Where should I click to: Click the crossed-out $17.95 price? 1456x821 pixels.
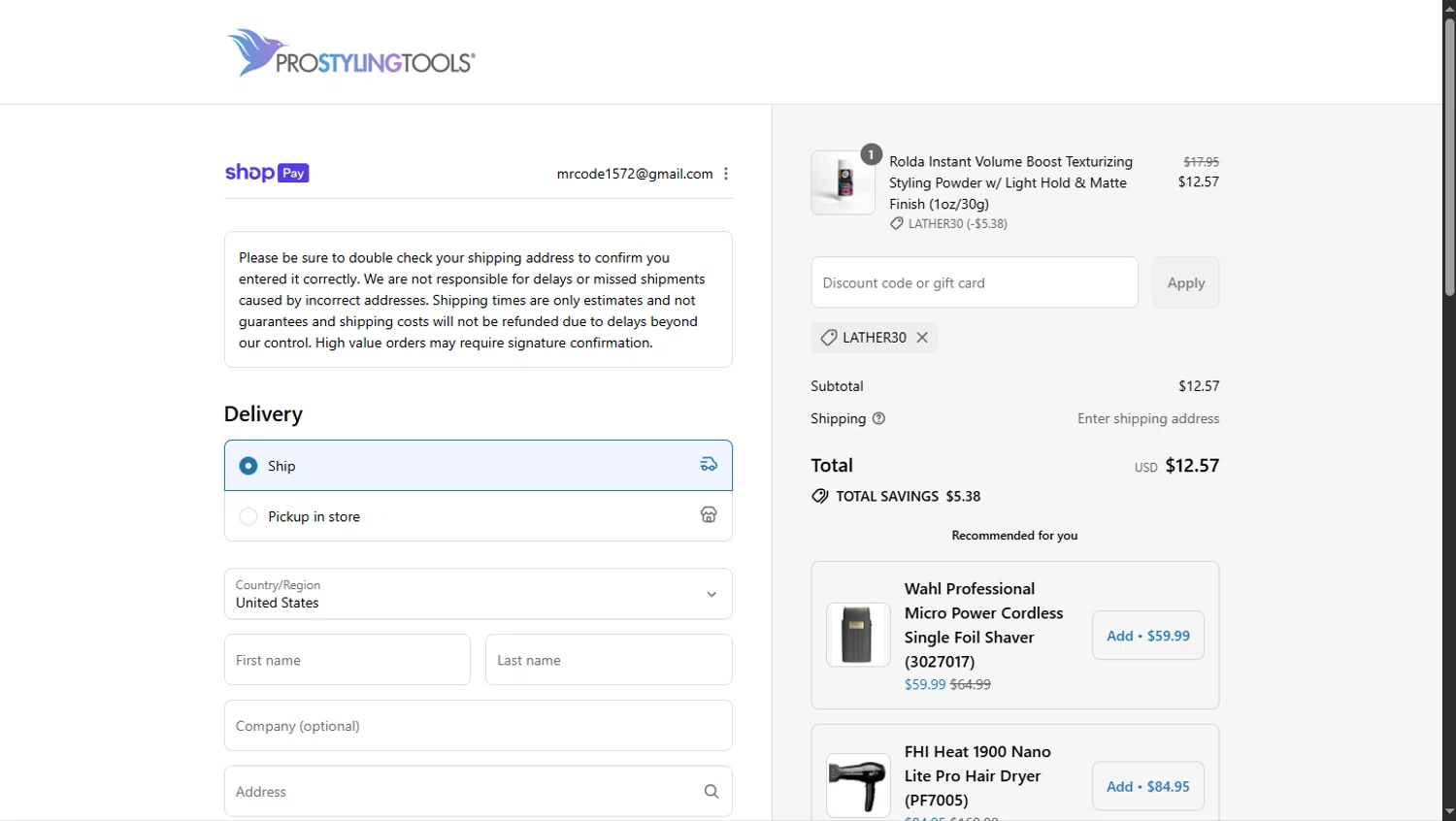[1202, 162]
